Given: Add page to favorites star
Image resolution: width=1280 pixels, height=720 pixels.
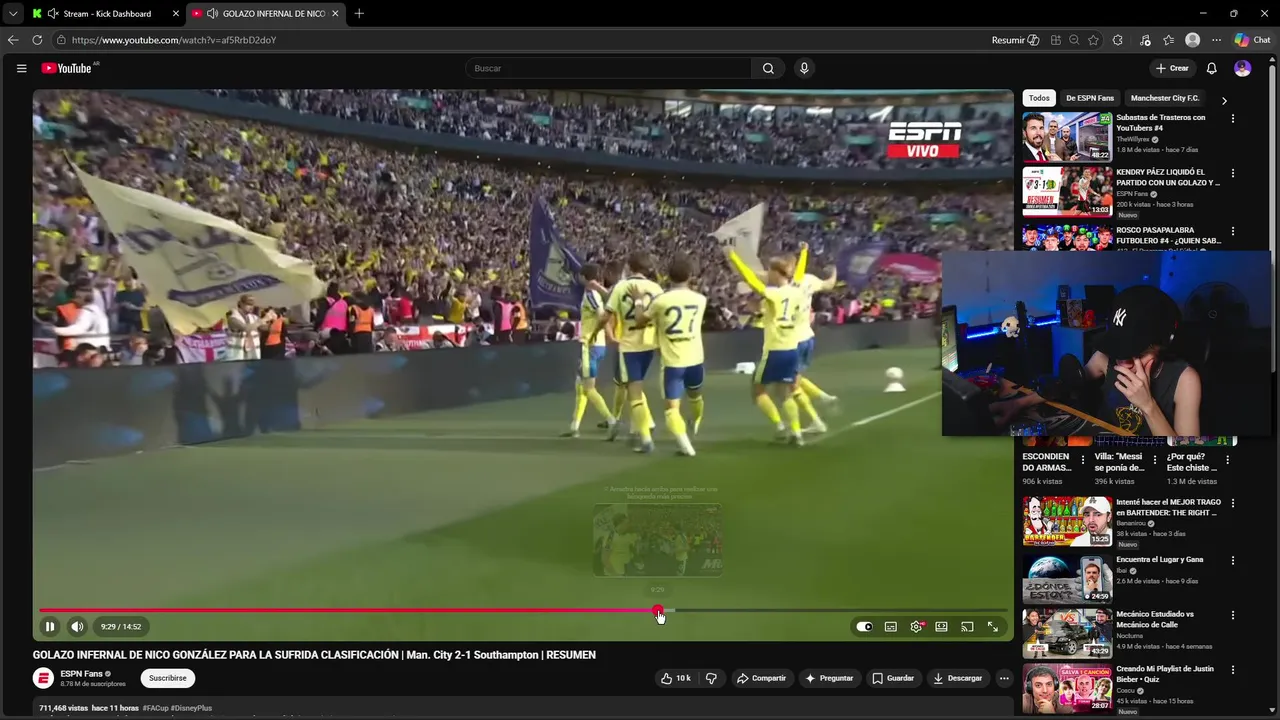Looking at the screenshot, I should 1093,40.
